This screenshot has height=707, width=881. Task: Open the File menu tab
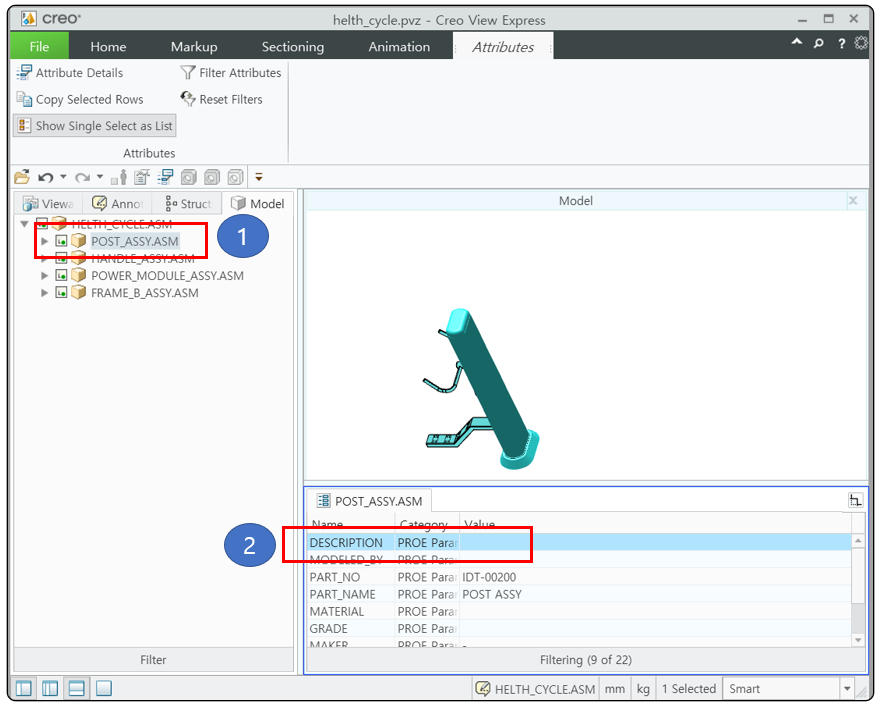coord(39,46)
